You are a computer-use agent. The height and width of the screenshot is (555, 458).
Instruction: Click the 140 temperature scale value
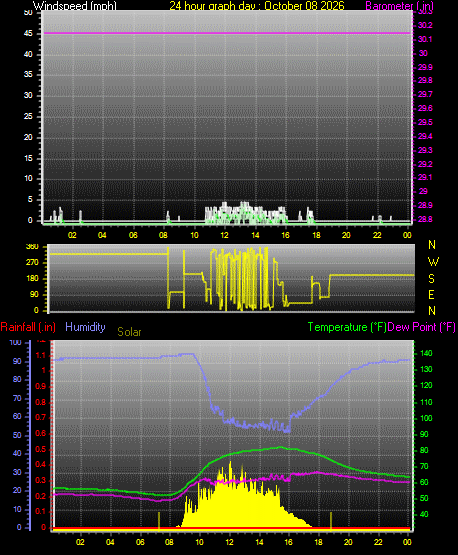click(x=426, y=353)
